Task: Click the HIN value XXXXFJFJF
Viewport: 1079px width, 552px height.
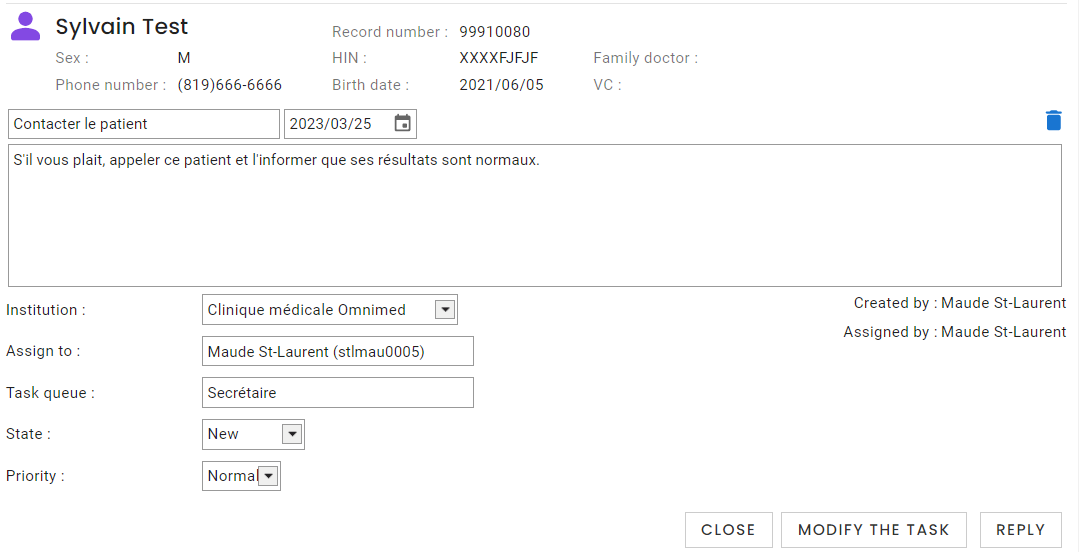Action: click(499, 58)
